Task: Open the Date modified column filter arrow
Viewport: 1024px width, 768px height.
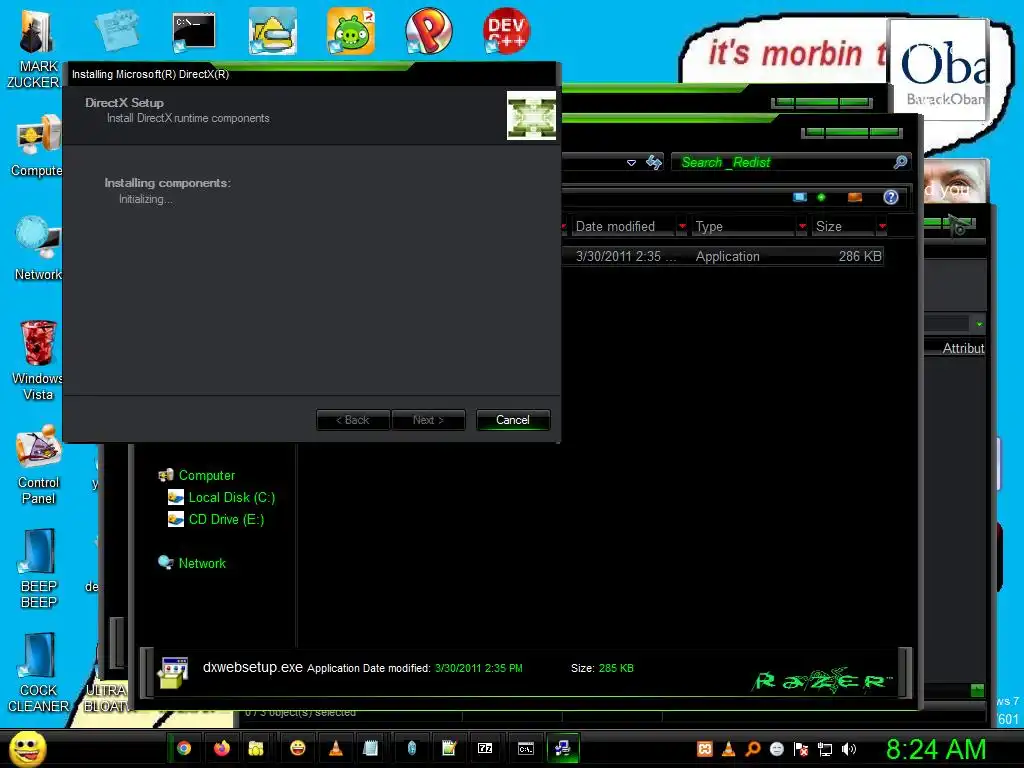Action: 682,227
